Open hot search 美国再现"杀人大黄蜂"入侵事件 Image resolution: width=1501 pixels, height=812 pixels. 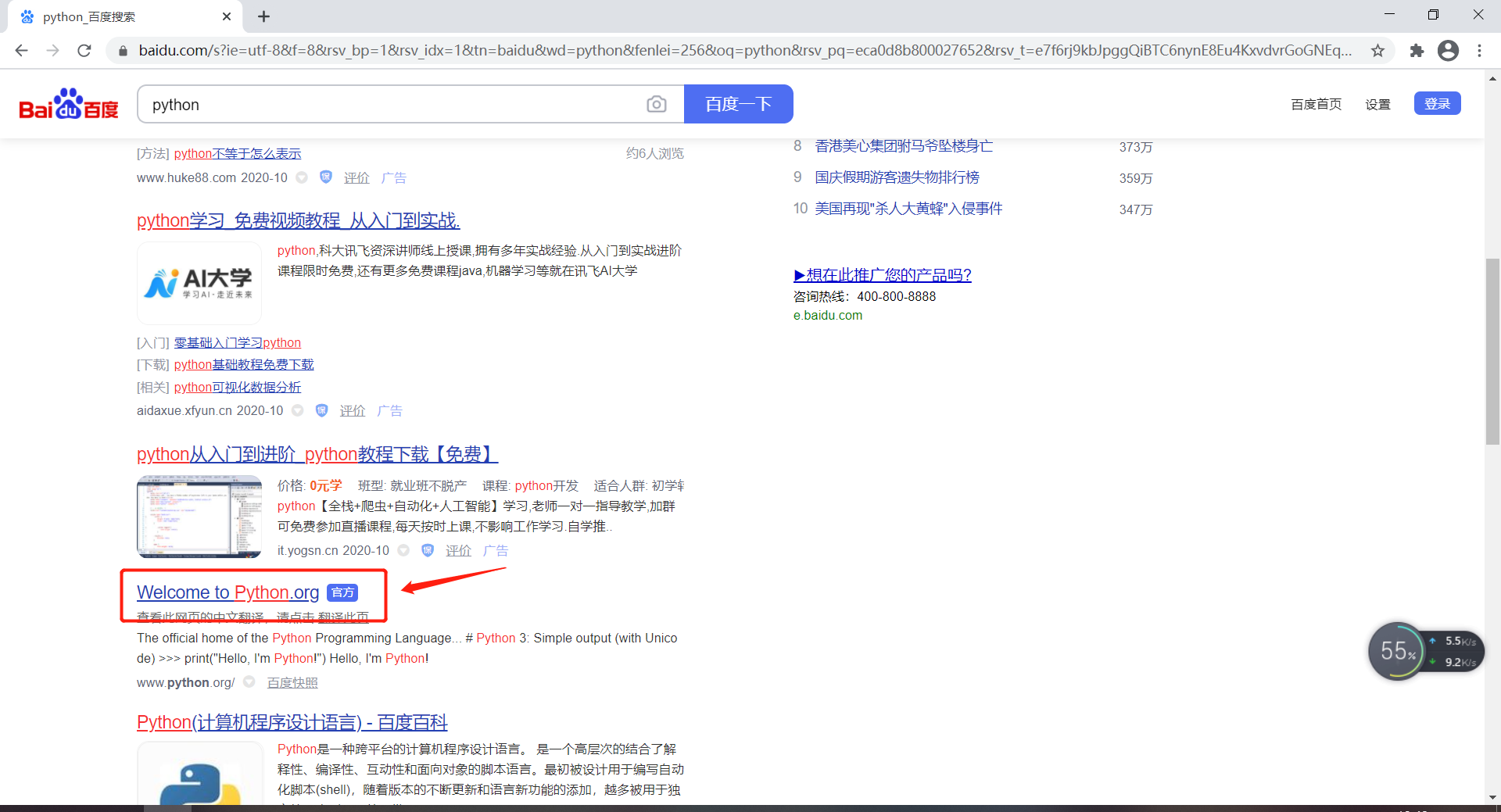click(x=909, y=209)
